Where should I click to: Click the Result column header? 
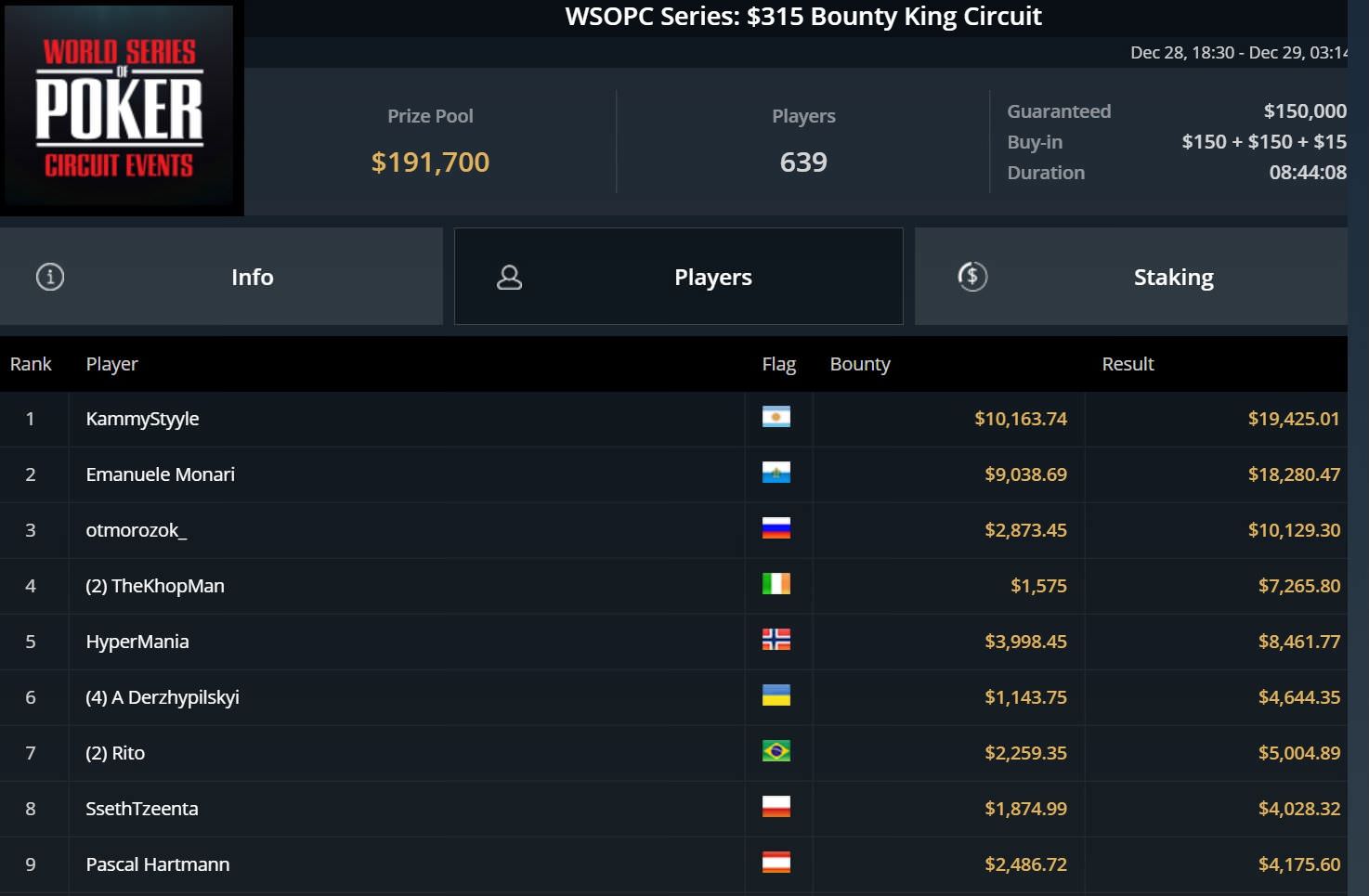tap(1128, 364)
